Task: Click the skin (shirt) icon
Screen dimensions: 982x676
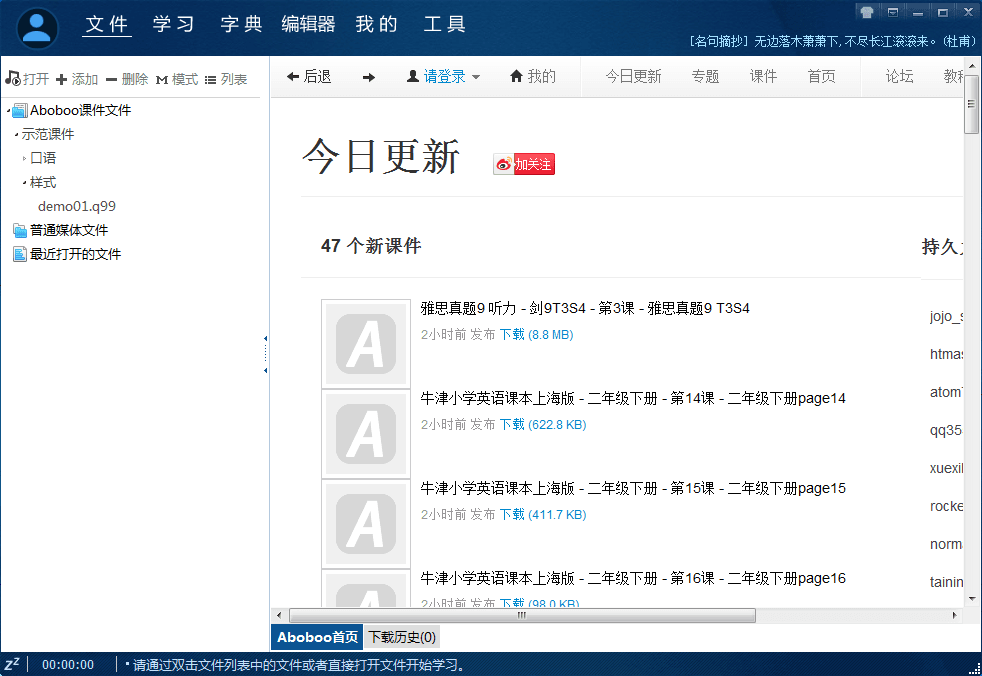Action: click(x=866, y=12)
